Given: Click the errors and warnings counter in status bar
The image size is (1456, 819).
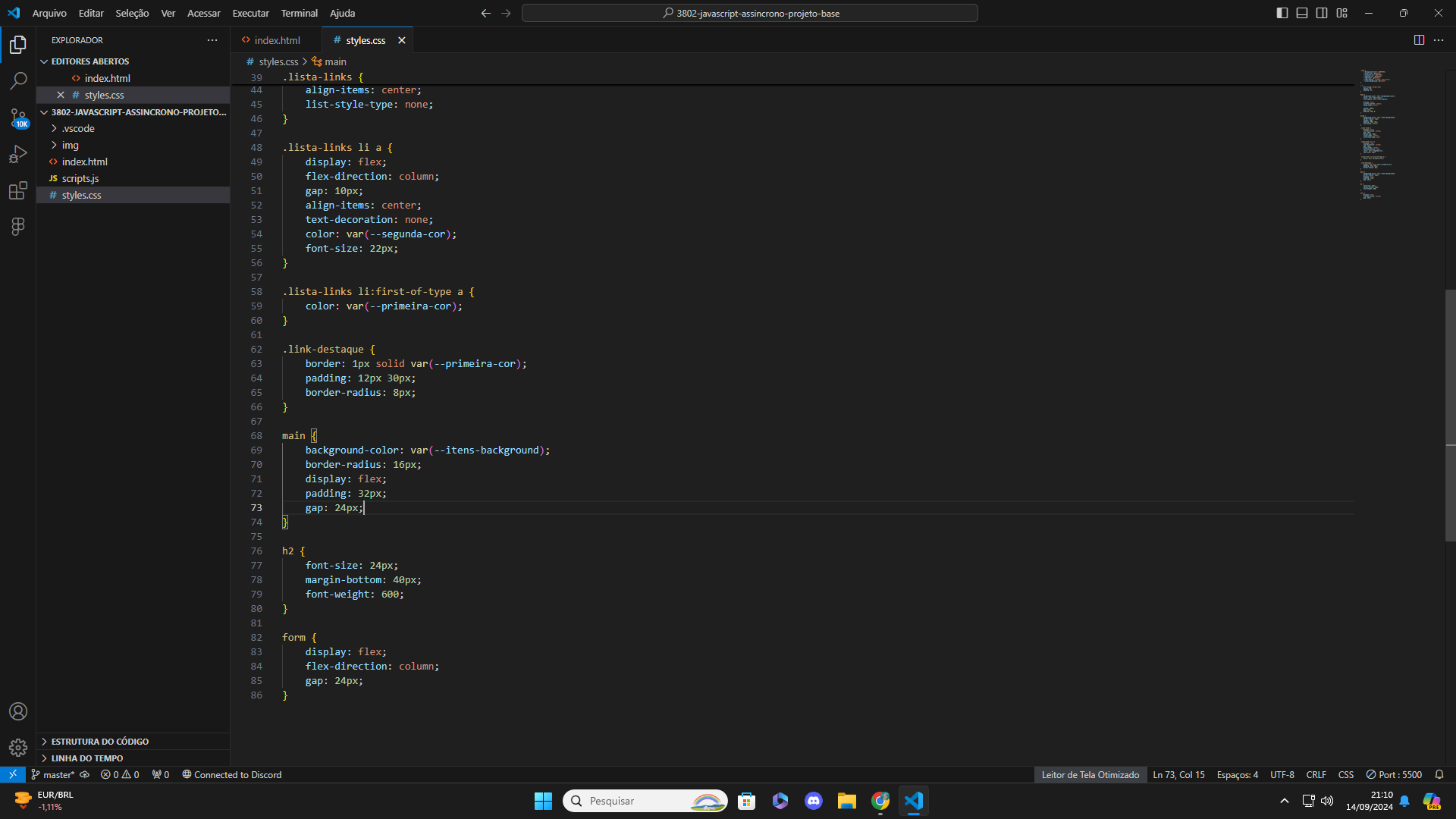Looking at the screenshot, I should (120, 774).
